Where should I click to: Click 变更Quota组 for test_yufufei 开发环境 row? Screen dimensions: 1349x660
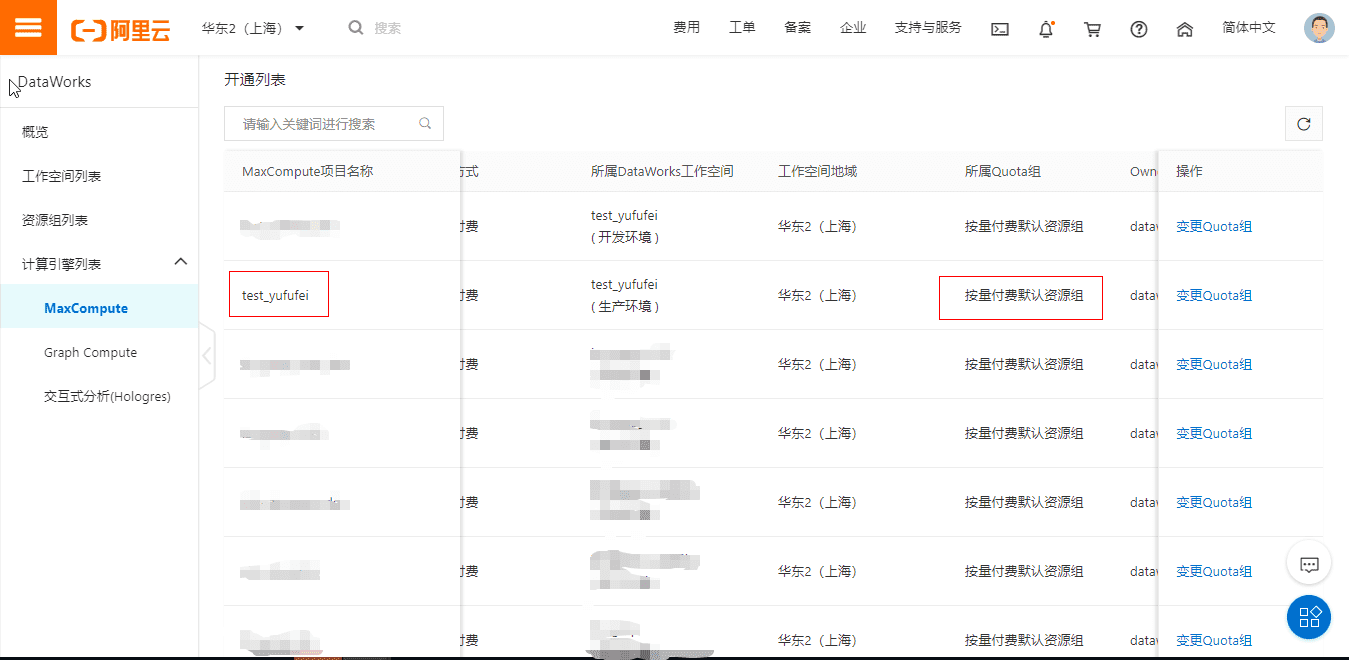(x=1214, y=226)
